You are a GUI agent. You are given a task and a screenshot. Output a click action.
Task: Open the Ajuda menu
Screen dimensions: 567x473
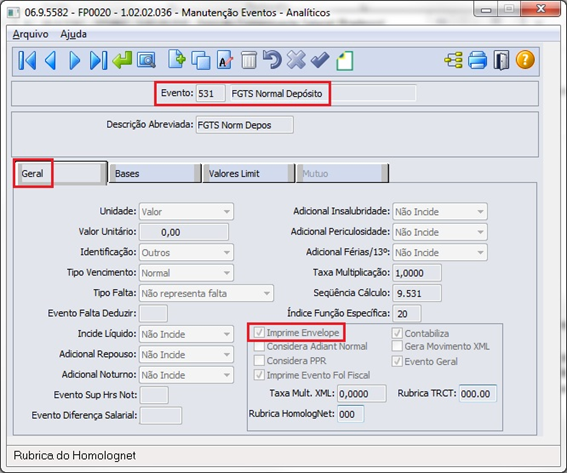click(73, 34)
